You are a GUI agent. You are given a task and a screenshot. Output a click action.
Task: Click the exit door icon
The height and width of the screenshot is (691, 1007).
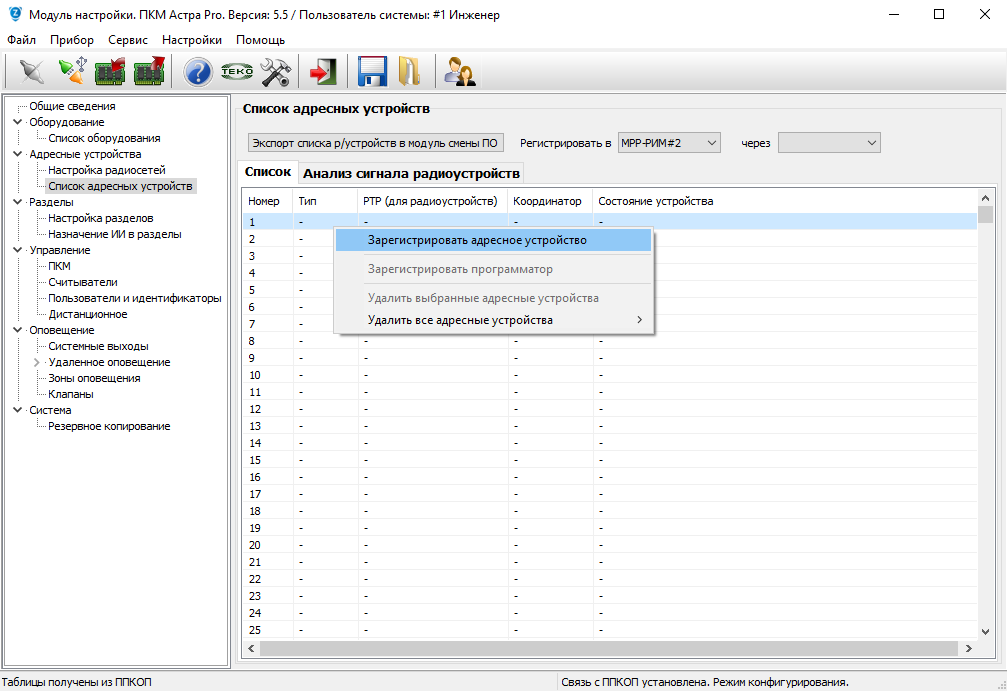(323, 71)
